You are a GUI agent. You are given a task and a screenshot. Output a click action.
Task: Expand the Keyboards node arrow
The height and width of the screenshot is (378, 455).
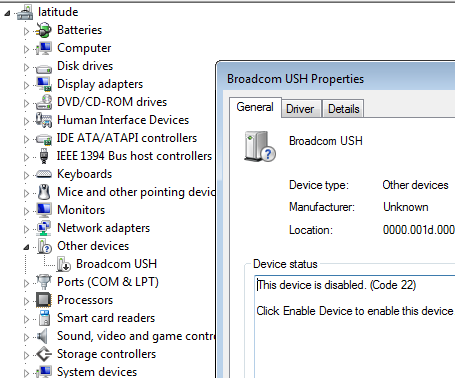26,175
